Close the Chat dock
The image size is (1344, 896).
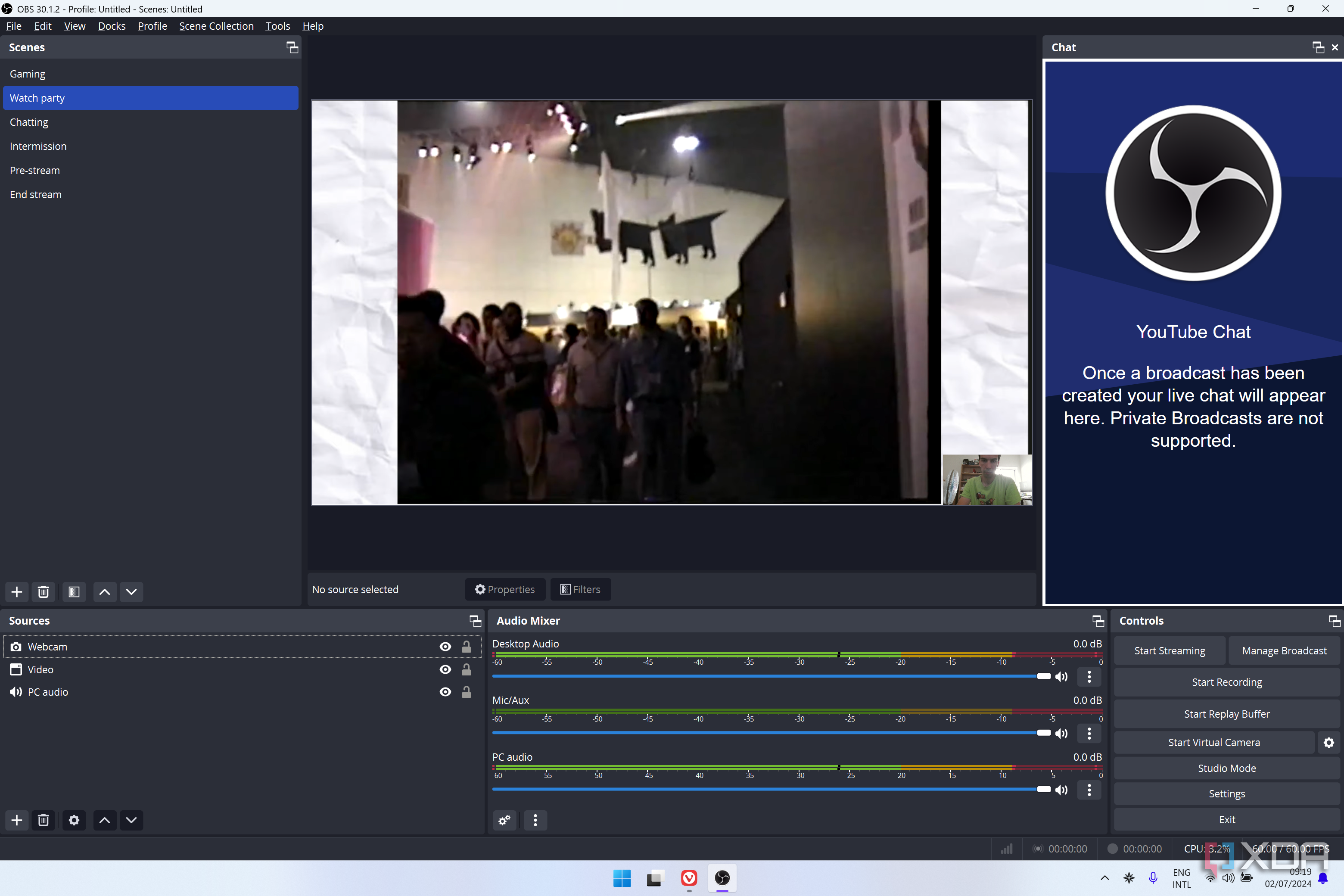click(1335, 47)
